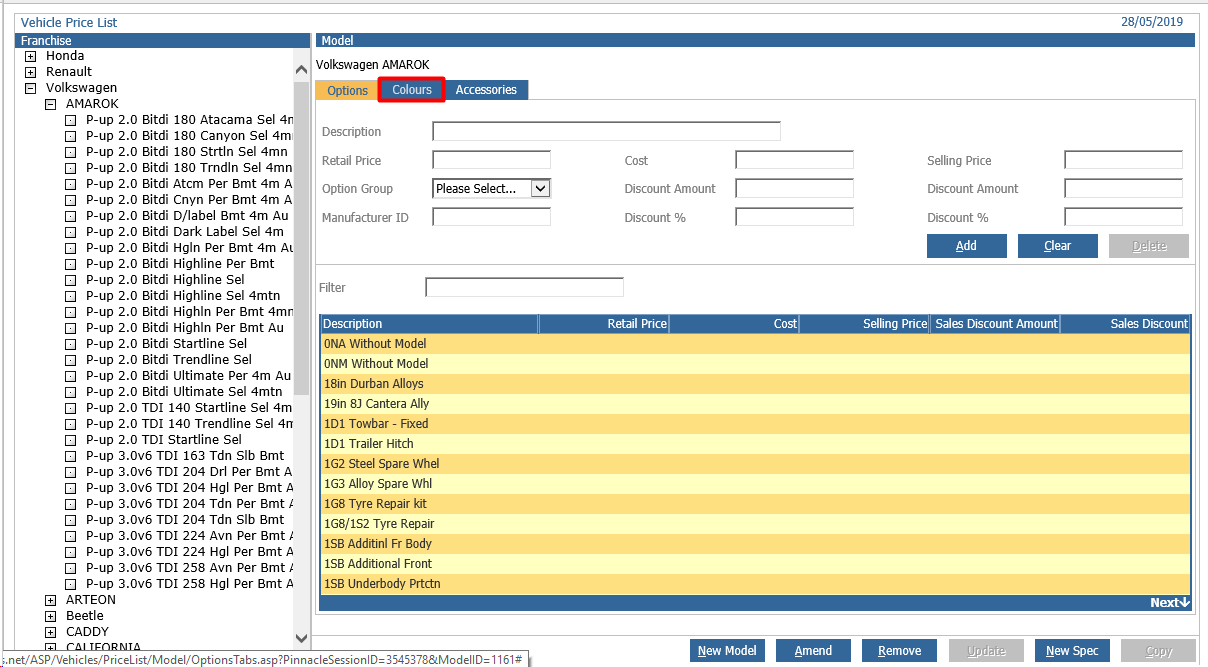This screenshot has width=1208, height=667.
Task: Click the tree scrollbar down arrow
Action: pyautogui.click(x=301, y=638)
